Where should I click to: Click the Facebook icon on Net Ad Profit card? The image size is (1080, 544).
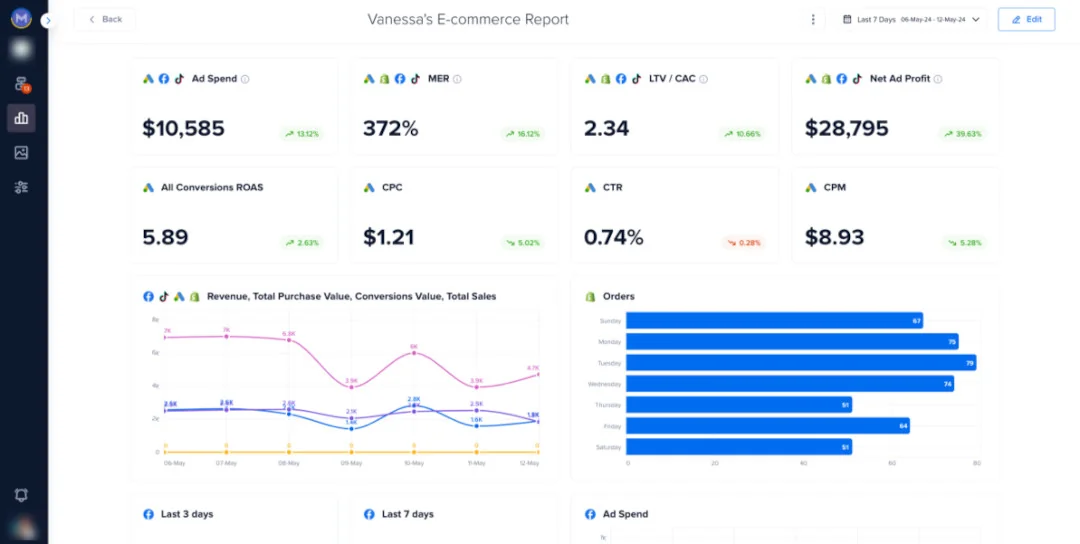coord(842,79)
